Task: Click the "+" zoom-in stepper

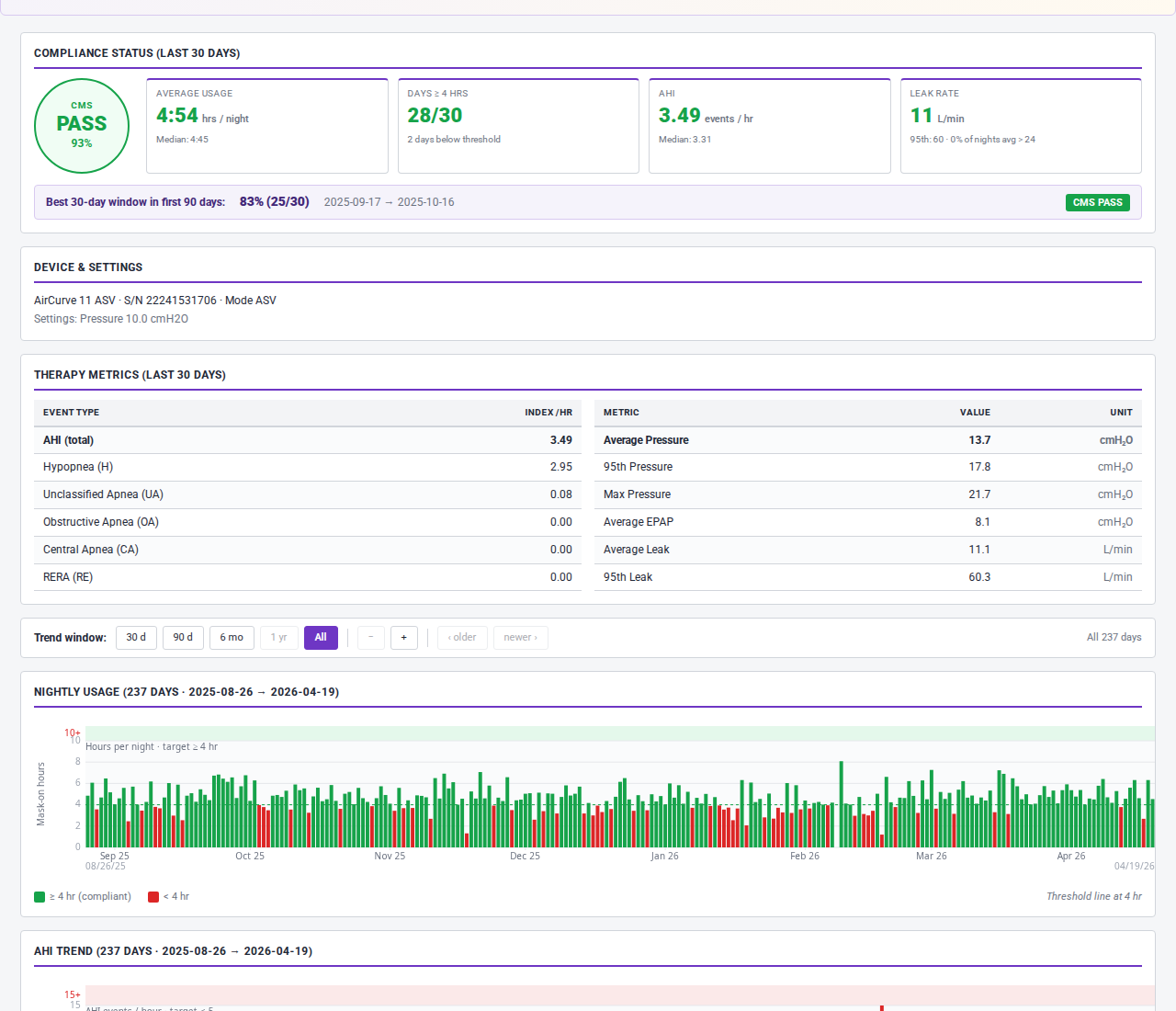Action: pos(404,637)
